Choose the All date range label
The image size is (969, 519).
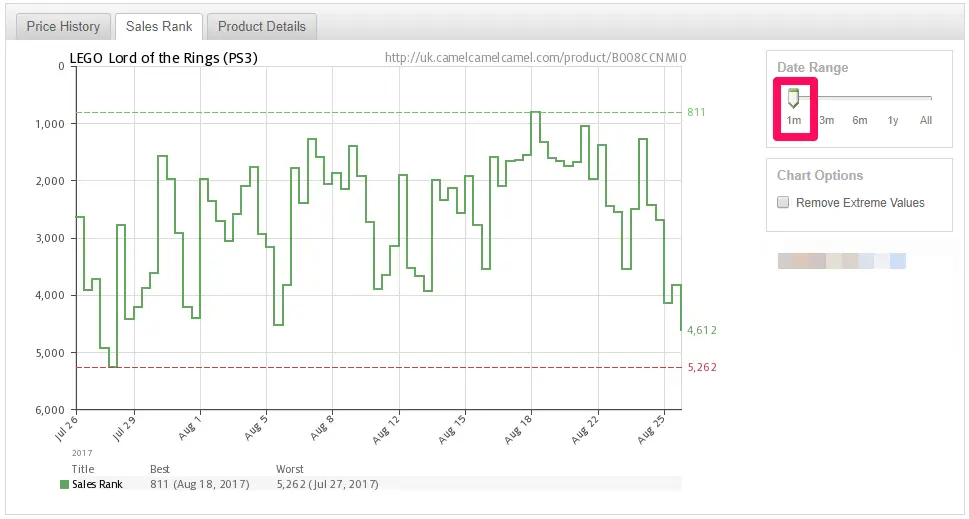coord(925,120)
